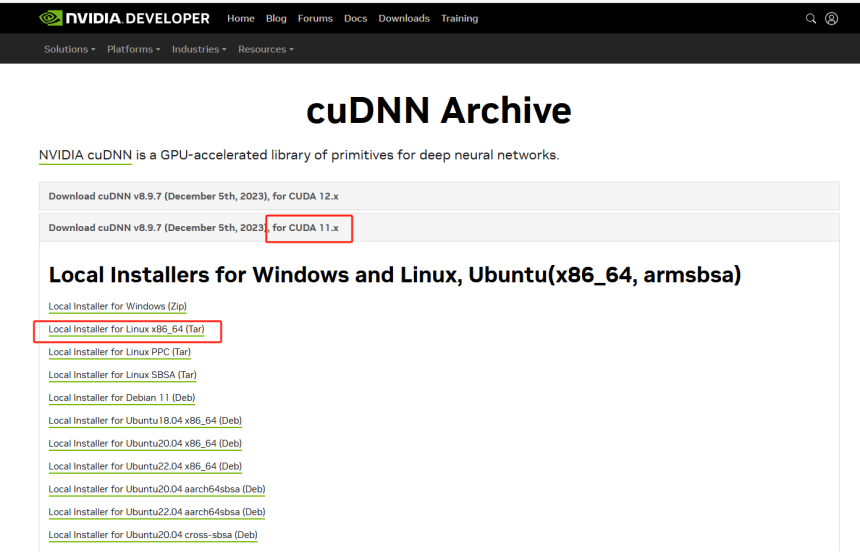Download Installer for Ubuntu22.04 aarch64sbsa (Deb)

pyautogui.click(x=157, y=512)
